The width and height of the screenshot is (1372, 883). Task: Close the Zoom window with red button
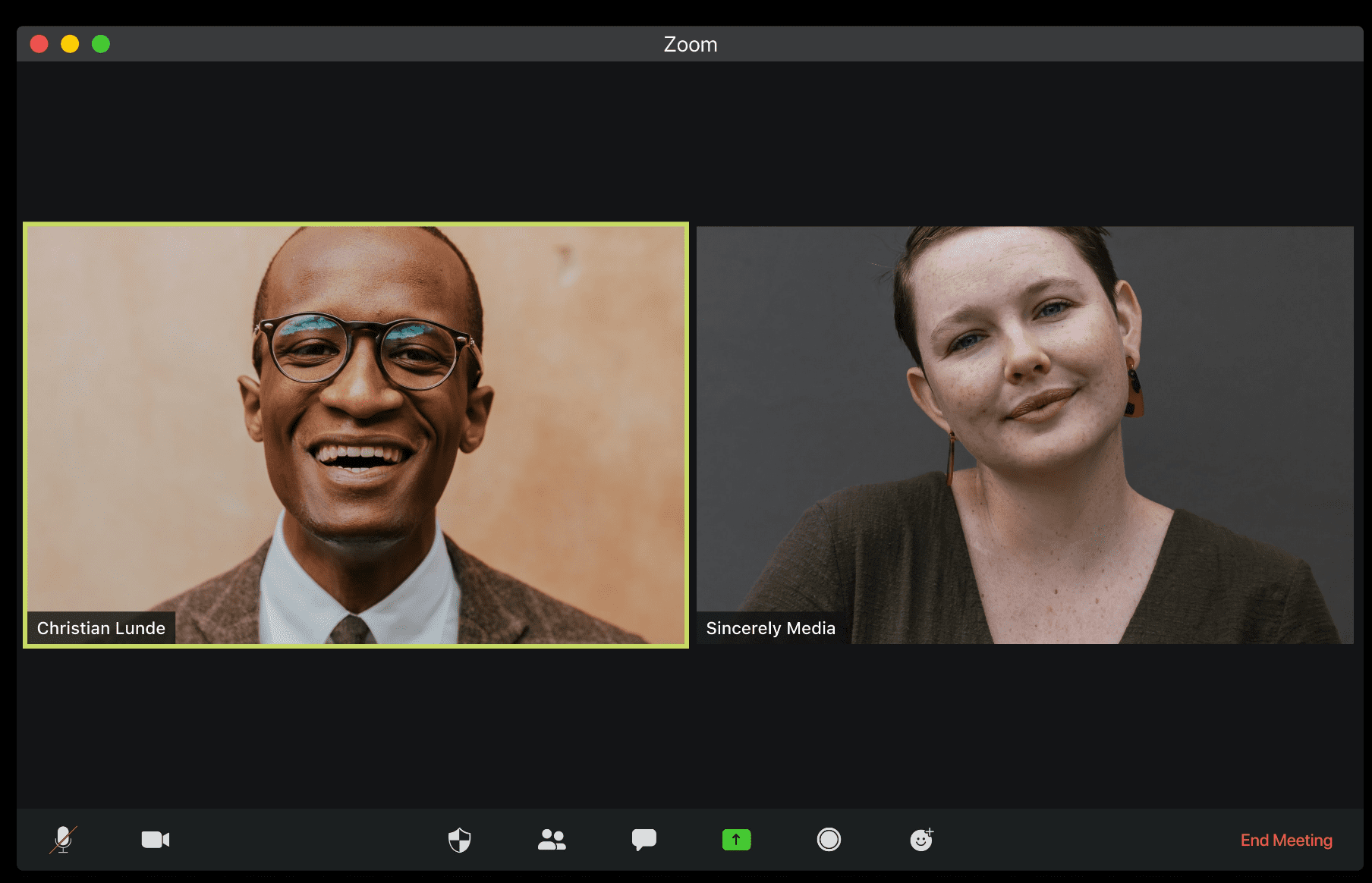click(39, 44)
